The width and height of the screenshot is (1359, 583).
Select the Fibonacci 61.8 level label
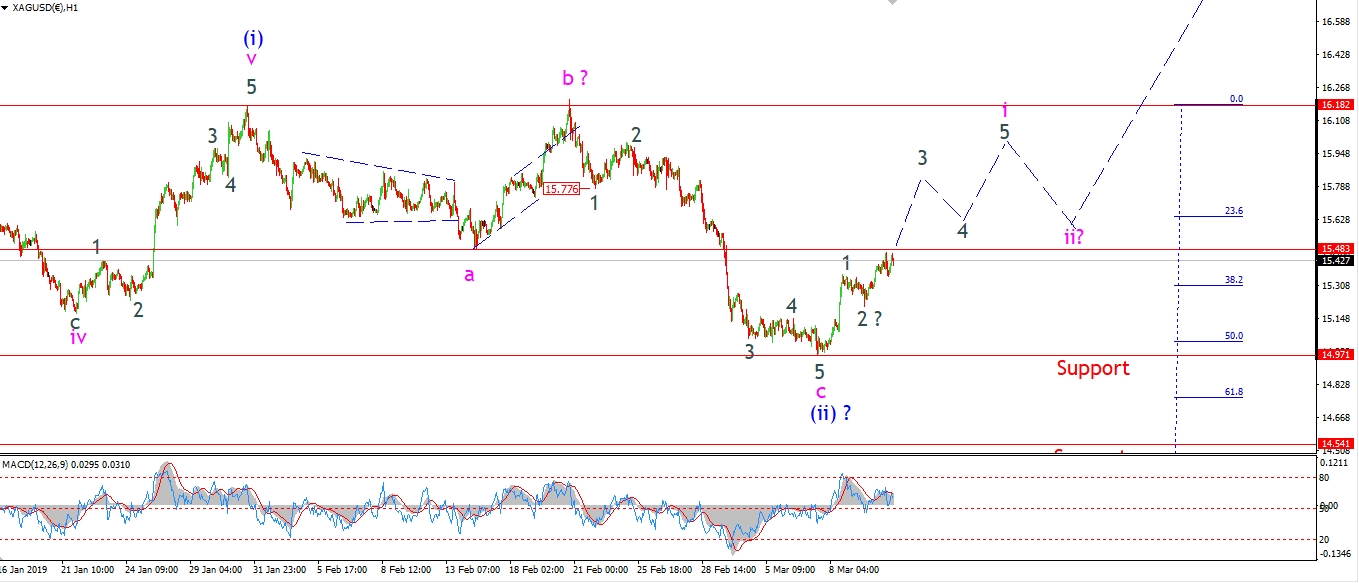(1233, 392)
